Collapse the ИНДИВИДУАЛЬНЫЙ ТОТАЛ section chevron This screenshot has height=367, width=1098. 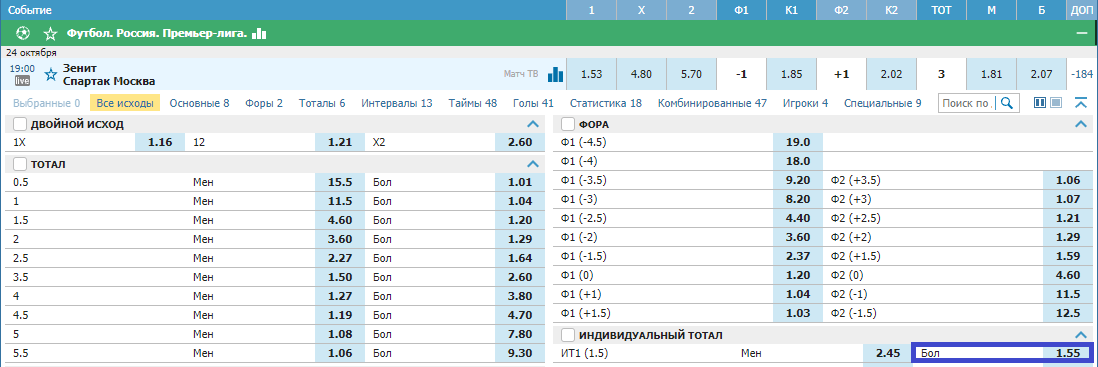[x=1081, y=335]
